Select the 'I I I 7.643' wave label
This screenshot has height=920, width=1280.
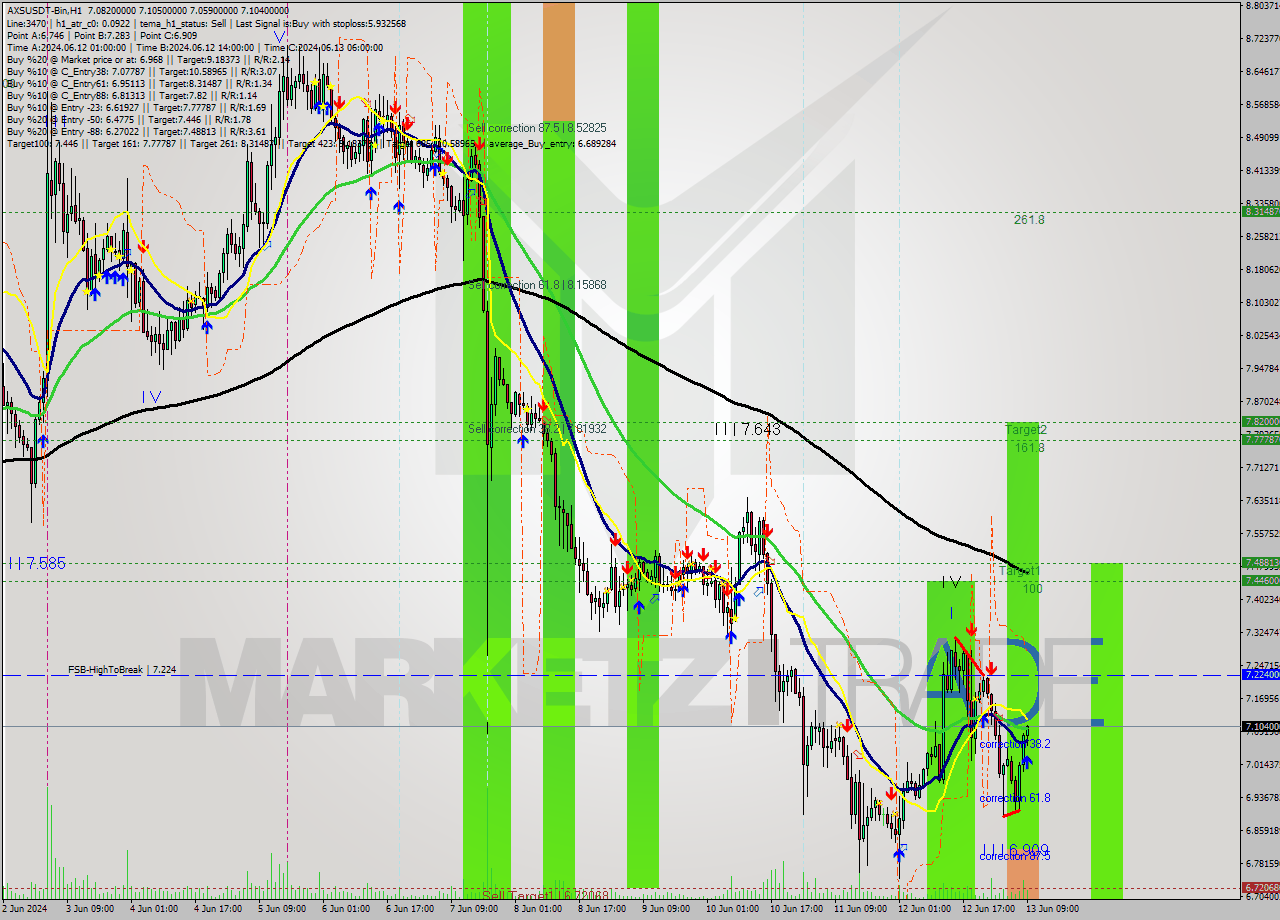coord(748,429)
